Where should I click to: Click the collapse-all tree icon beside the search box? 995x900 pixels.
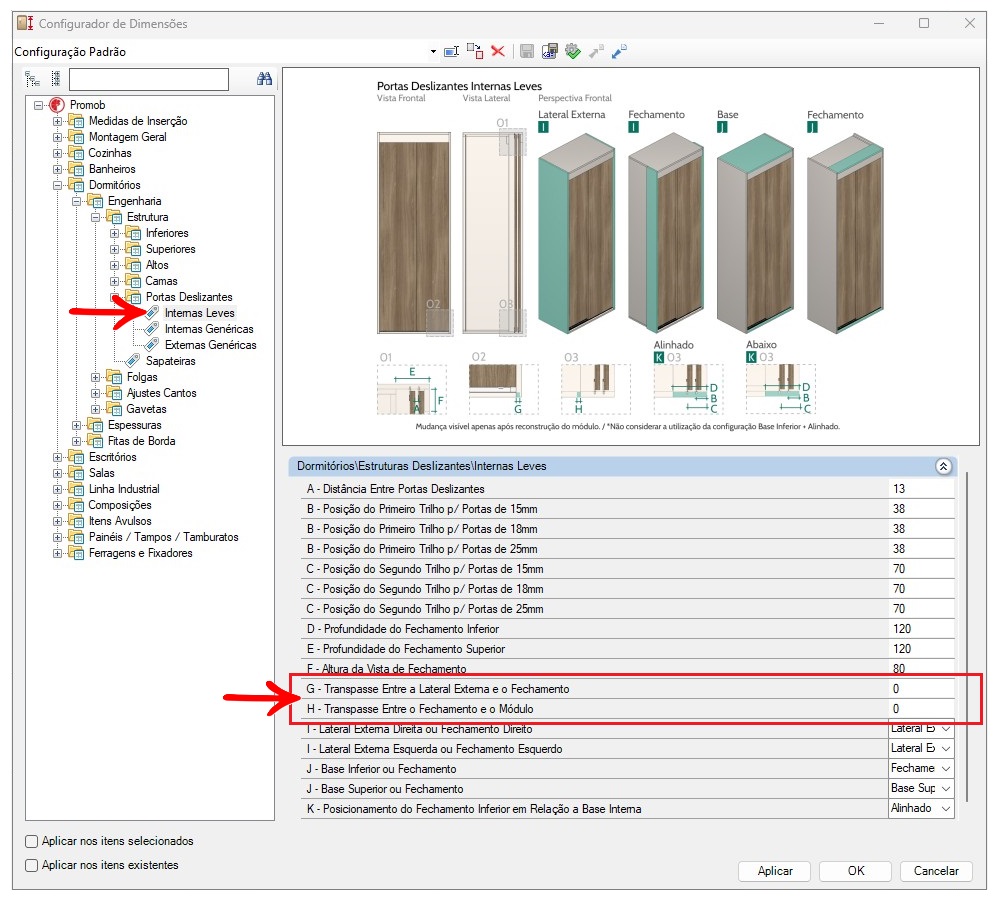pos(55,79)
